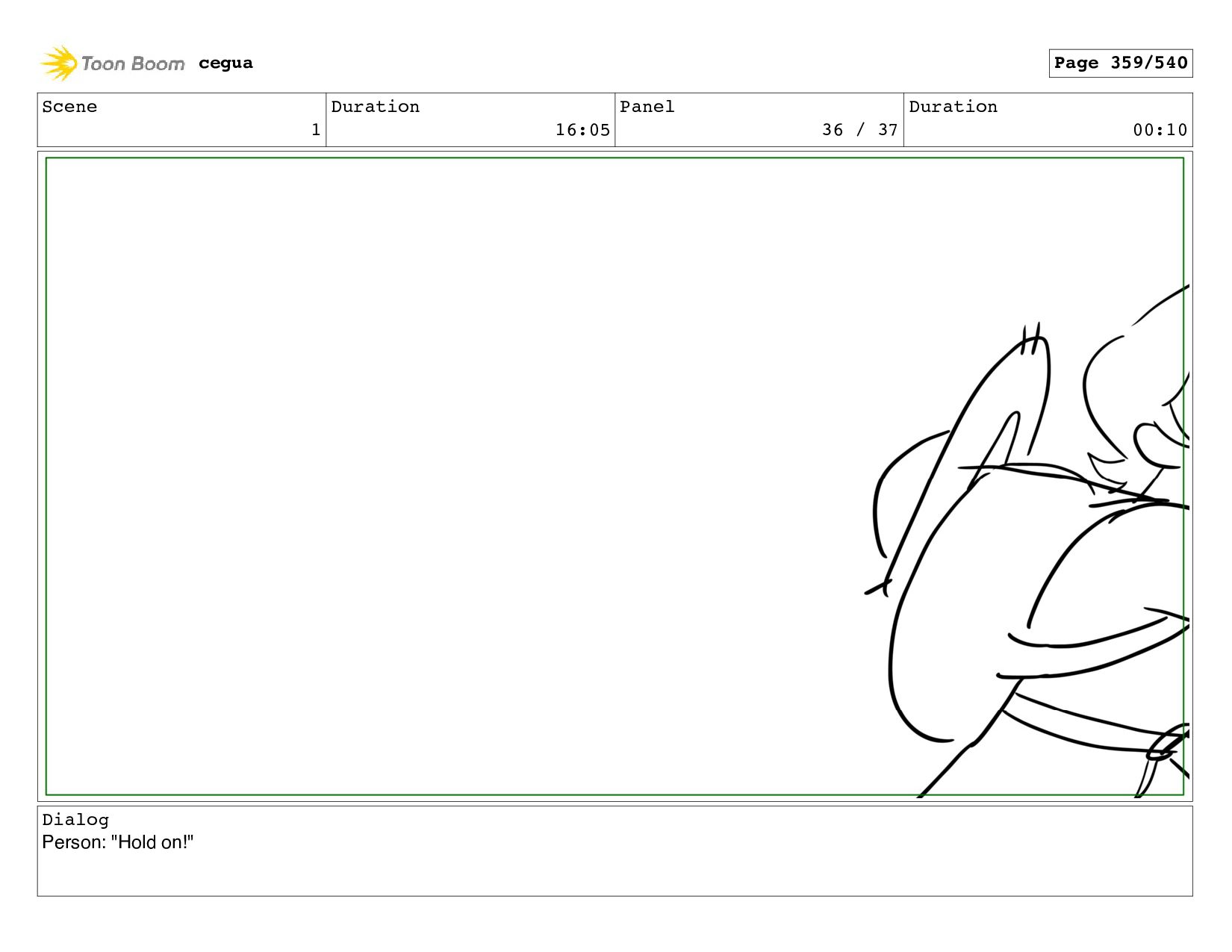Click the Toon Boom logo
Screen dimensions: 1232x952
[x=112, y=63]
